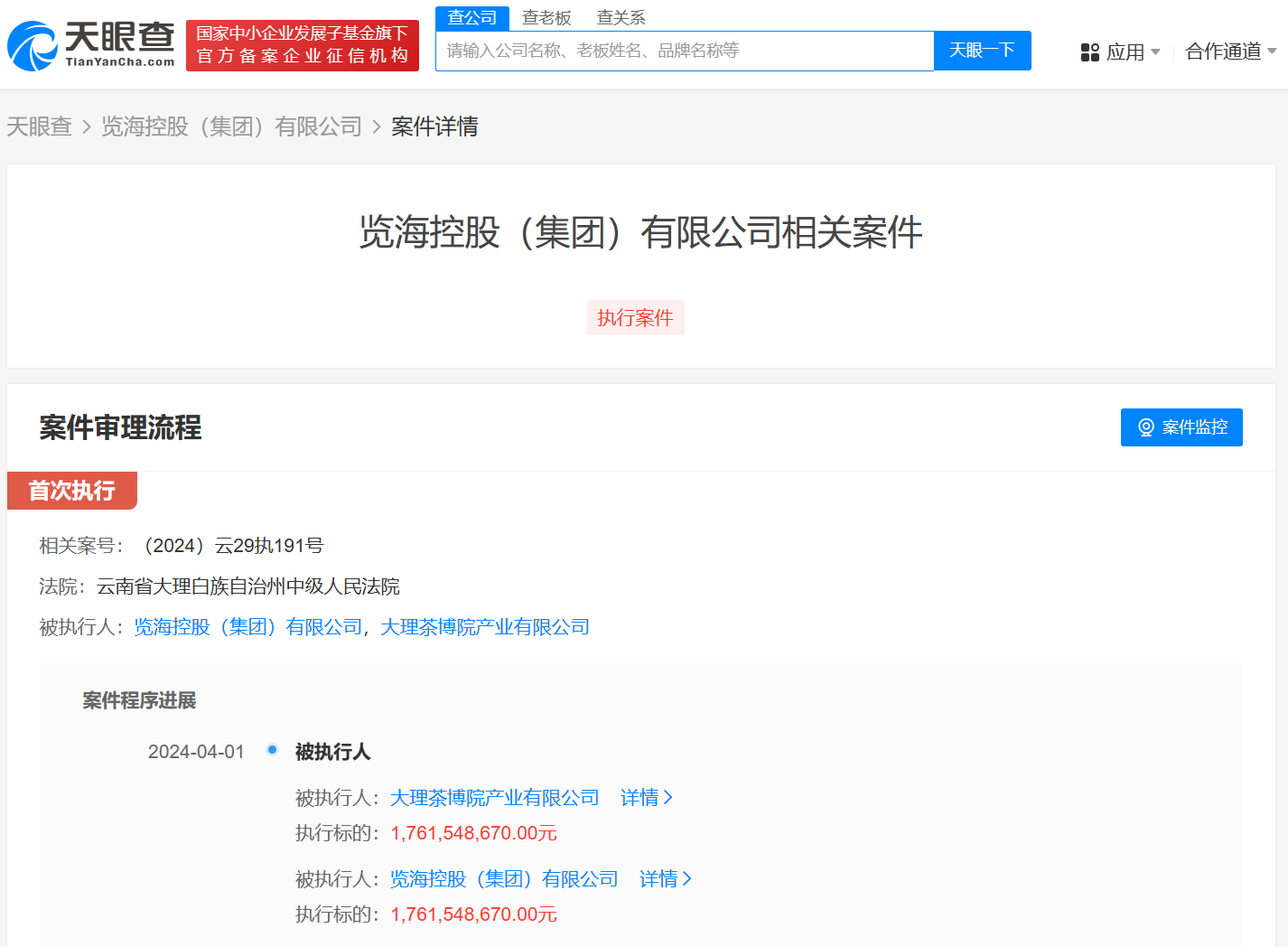Select the 查关系 search tab

pos(621,18)
